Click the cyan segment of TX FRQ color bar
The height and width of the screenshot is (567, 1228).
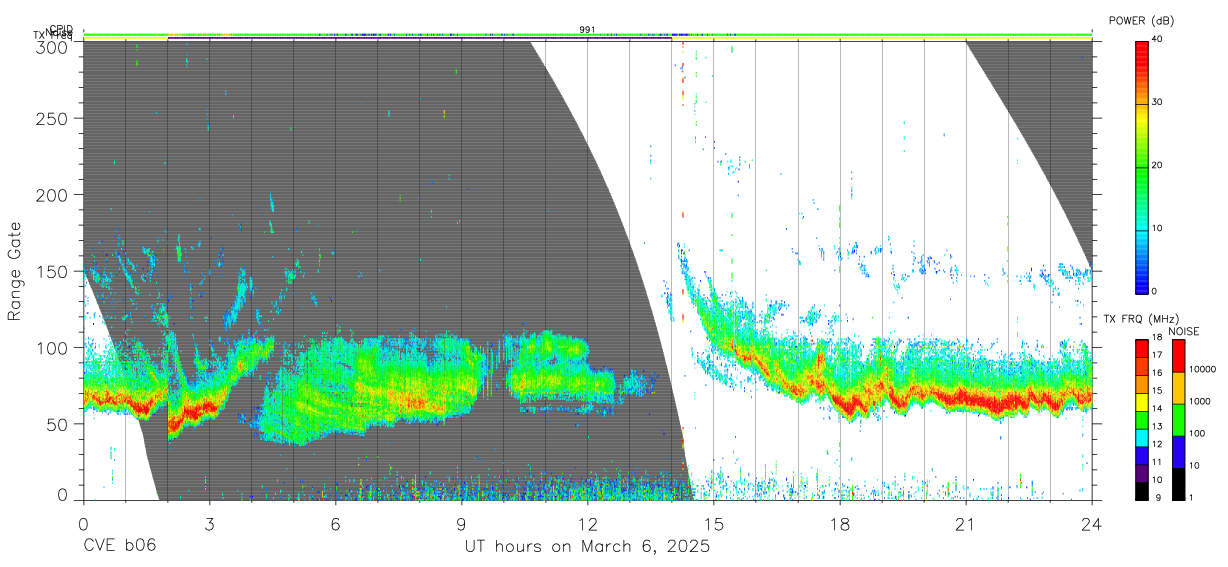pyautogui.click(x=1141, y=436)
